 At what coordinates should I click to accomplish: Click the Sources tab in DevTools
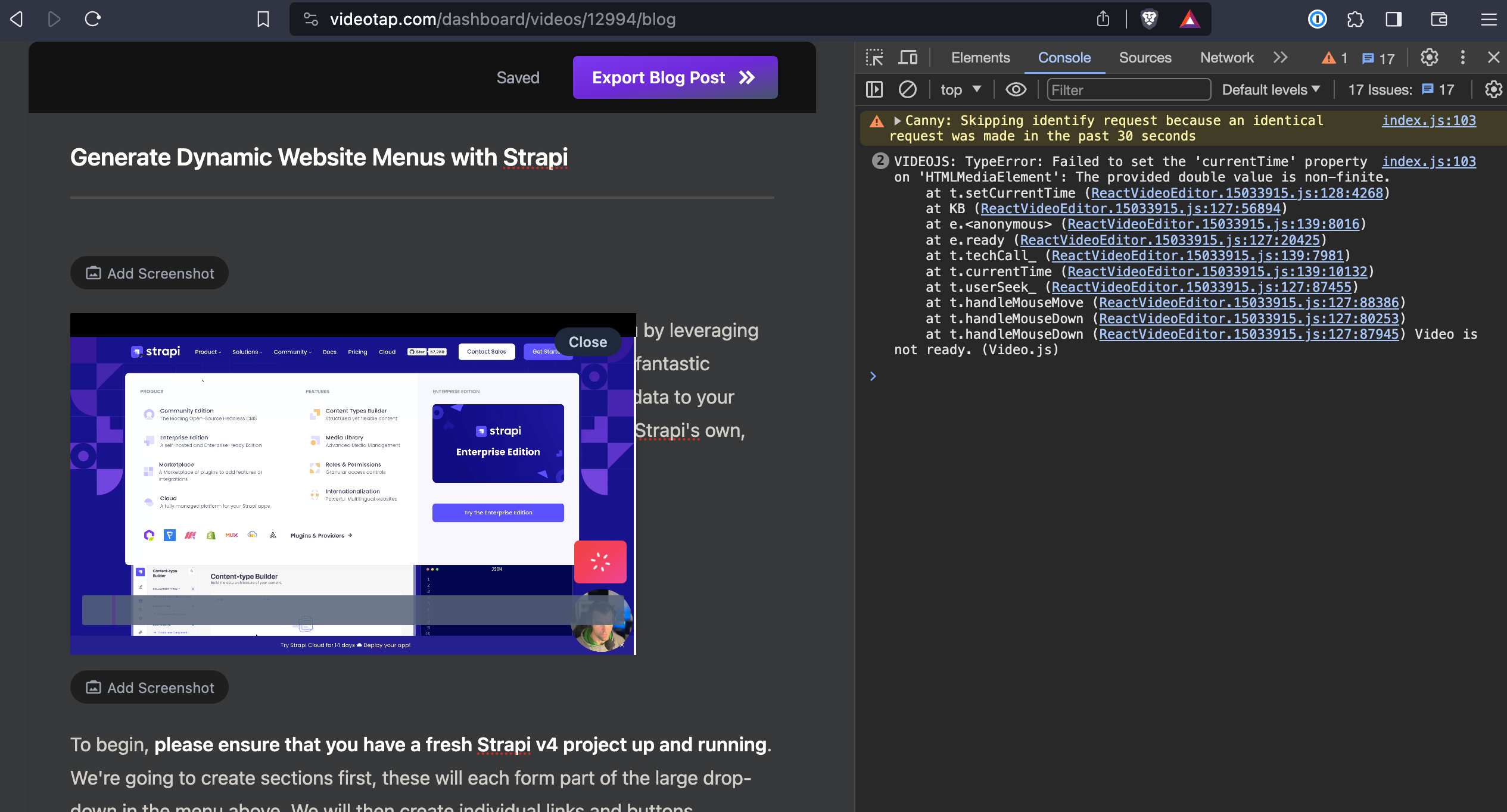point(1145,57)
